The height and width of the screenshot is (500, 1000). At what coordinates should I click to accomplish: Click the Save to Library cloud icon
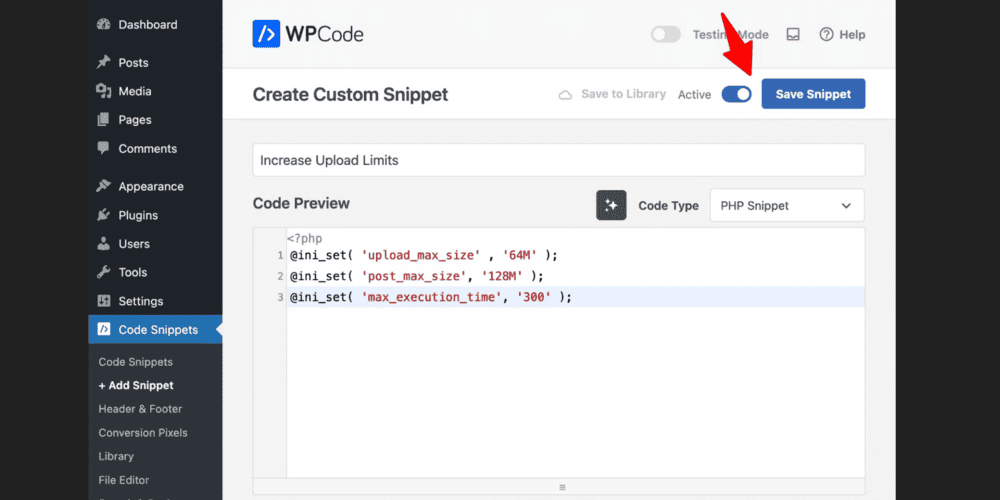coord(565,95)
